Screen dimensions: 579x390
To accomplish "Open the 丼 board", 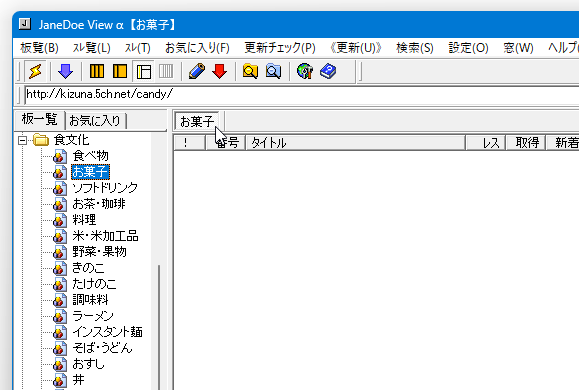I will (78, 380).
